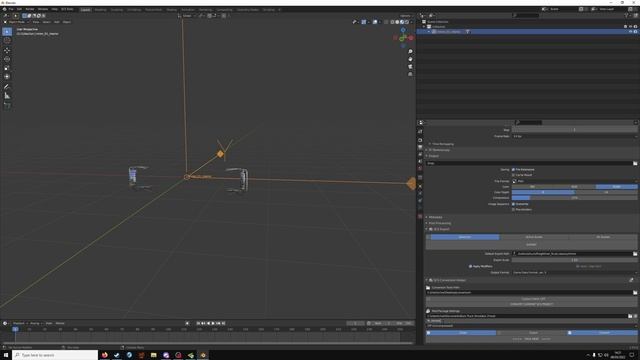
Task: Switch to the Modeling workspace tab
Action: [100, 9]
